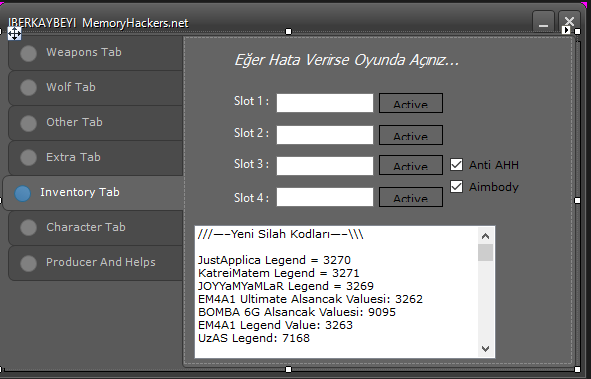Open the Character Tab
This screenshot has width=591, height=379.
tap(96, 228)
